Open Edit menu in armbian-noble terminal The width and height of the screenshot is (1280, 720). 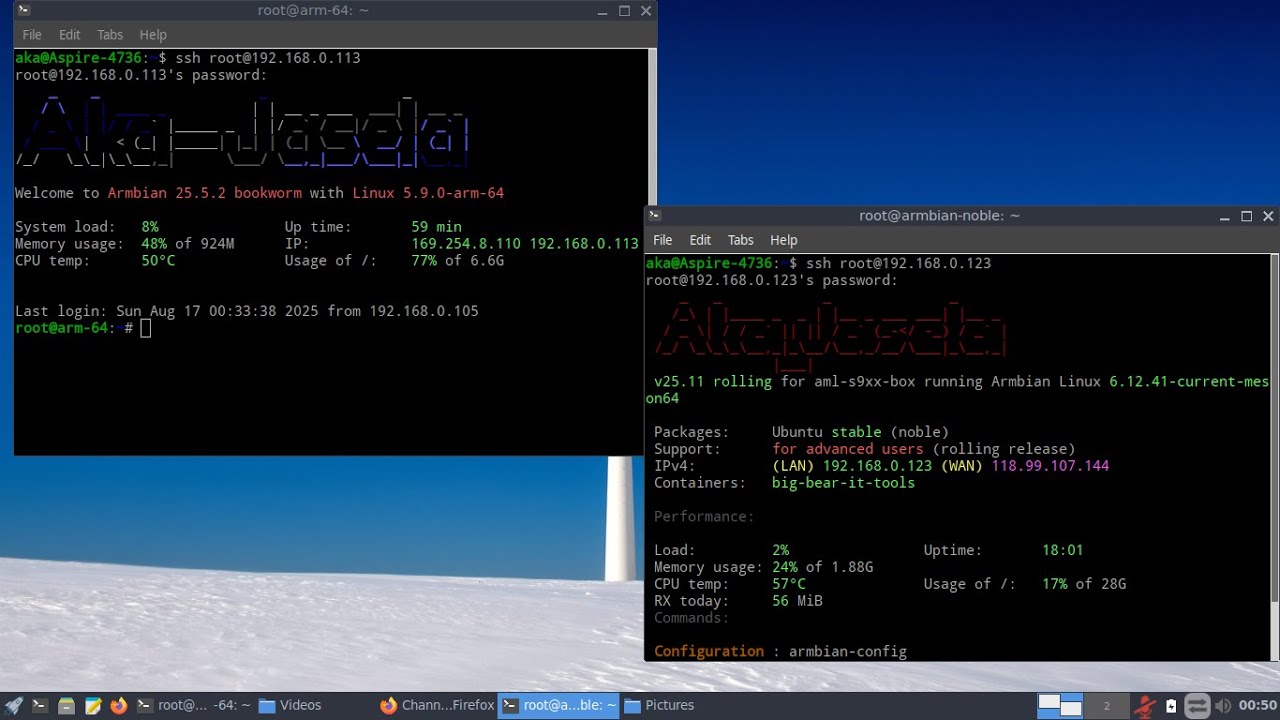(x=700, y=240)
